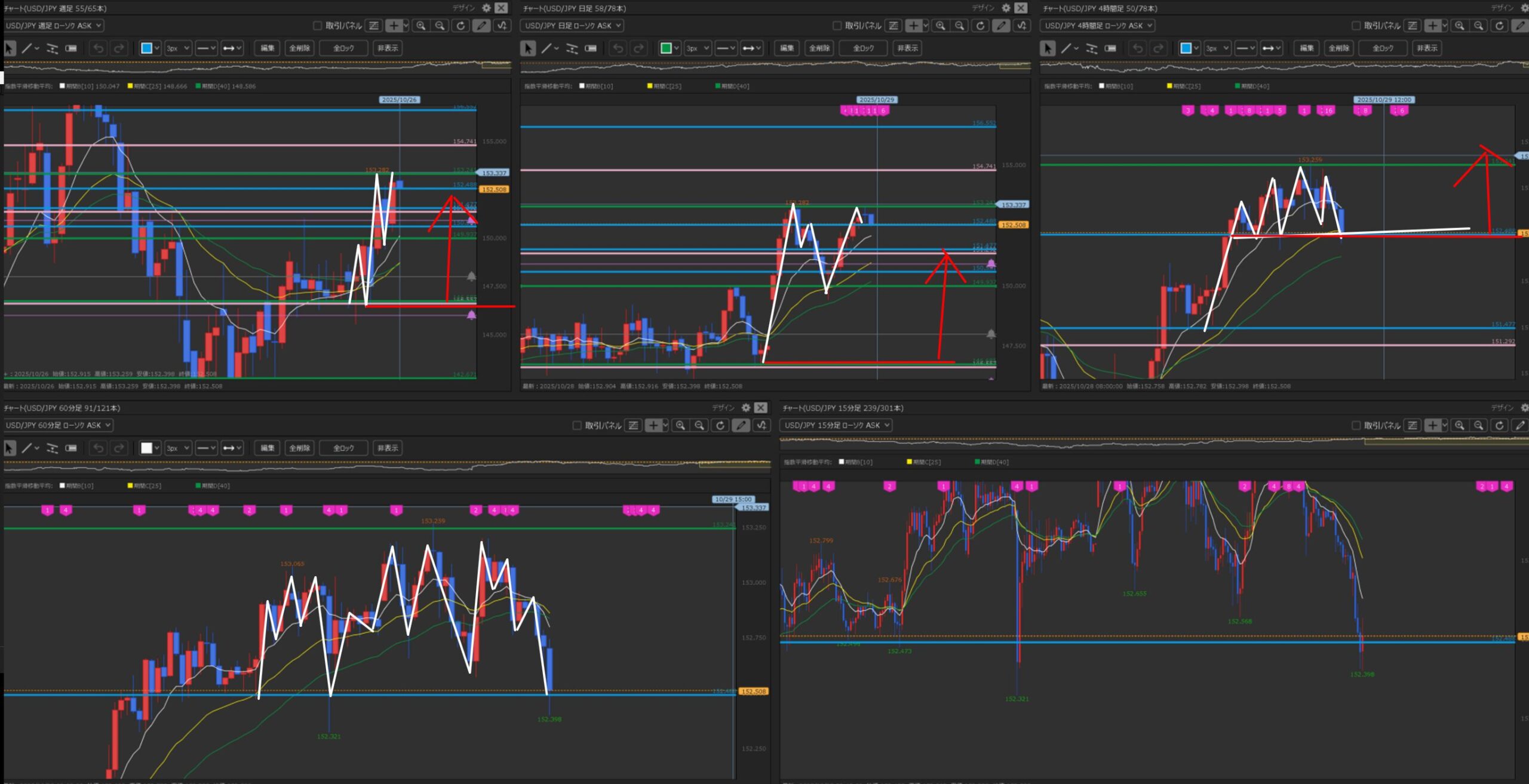Open settings gear of the weekly chart
This screenshot has height=784, width=1529.
486,8
